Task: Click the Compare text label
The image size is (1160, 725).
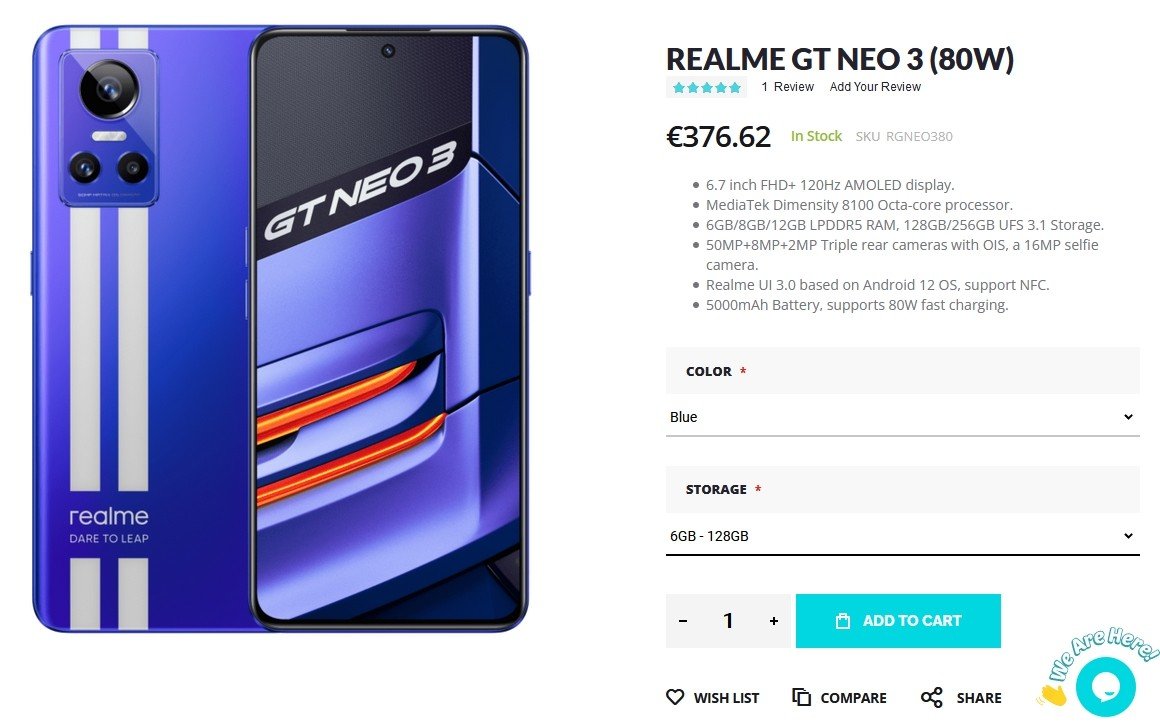Action: (x=853, y=698)
